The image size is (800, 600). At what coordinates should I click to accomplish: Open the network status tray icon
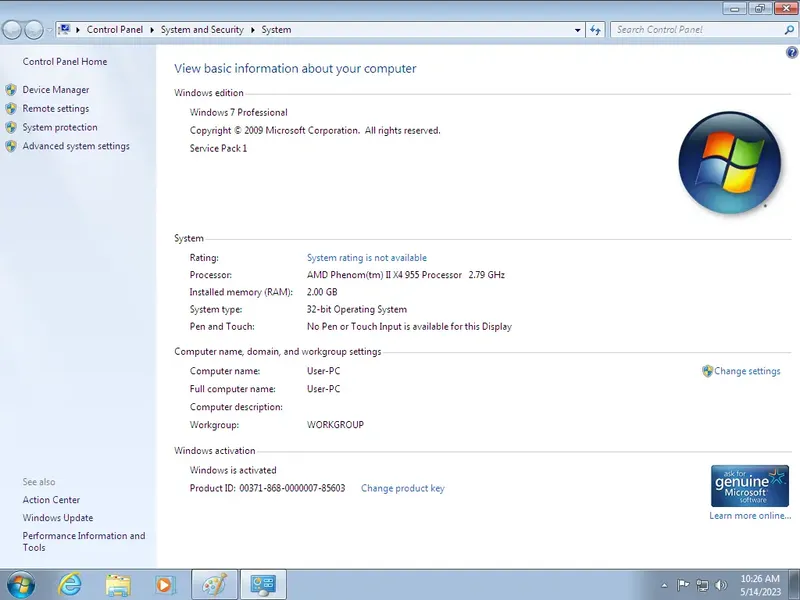click(x=701, y=584)
